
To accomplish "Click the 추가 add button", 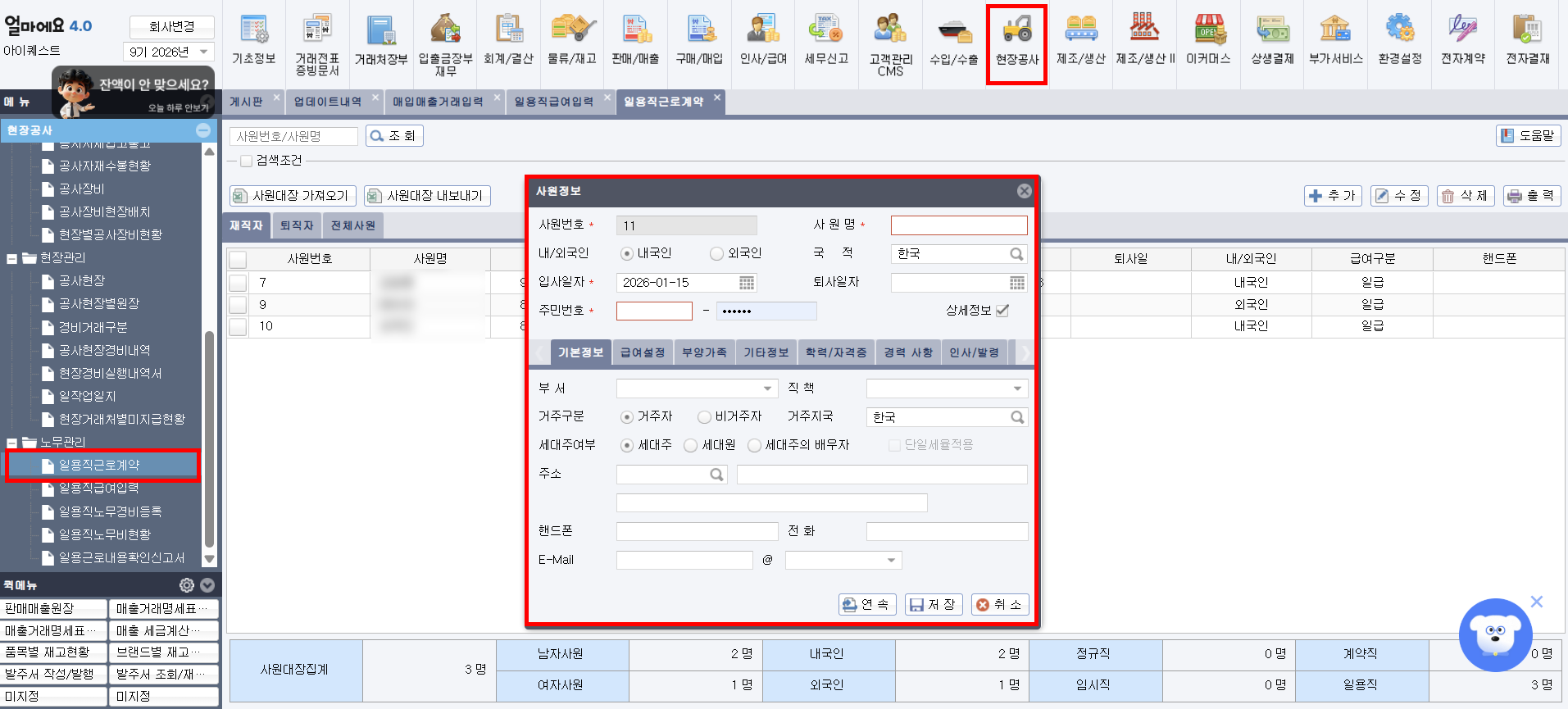I will click(x=1333, y=196).
